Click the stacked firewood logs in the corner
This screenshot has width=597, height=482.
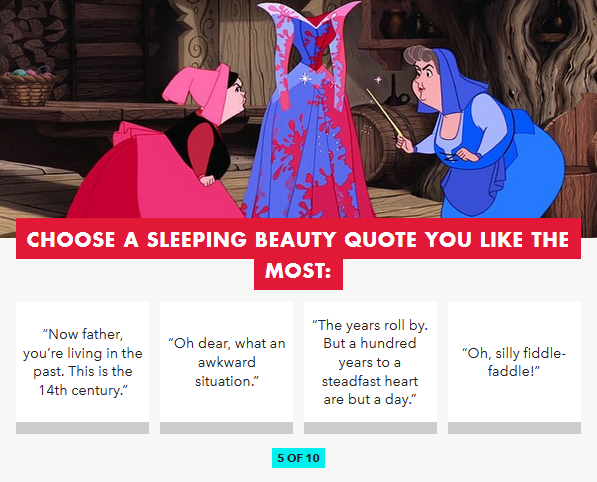34,34
